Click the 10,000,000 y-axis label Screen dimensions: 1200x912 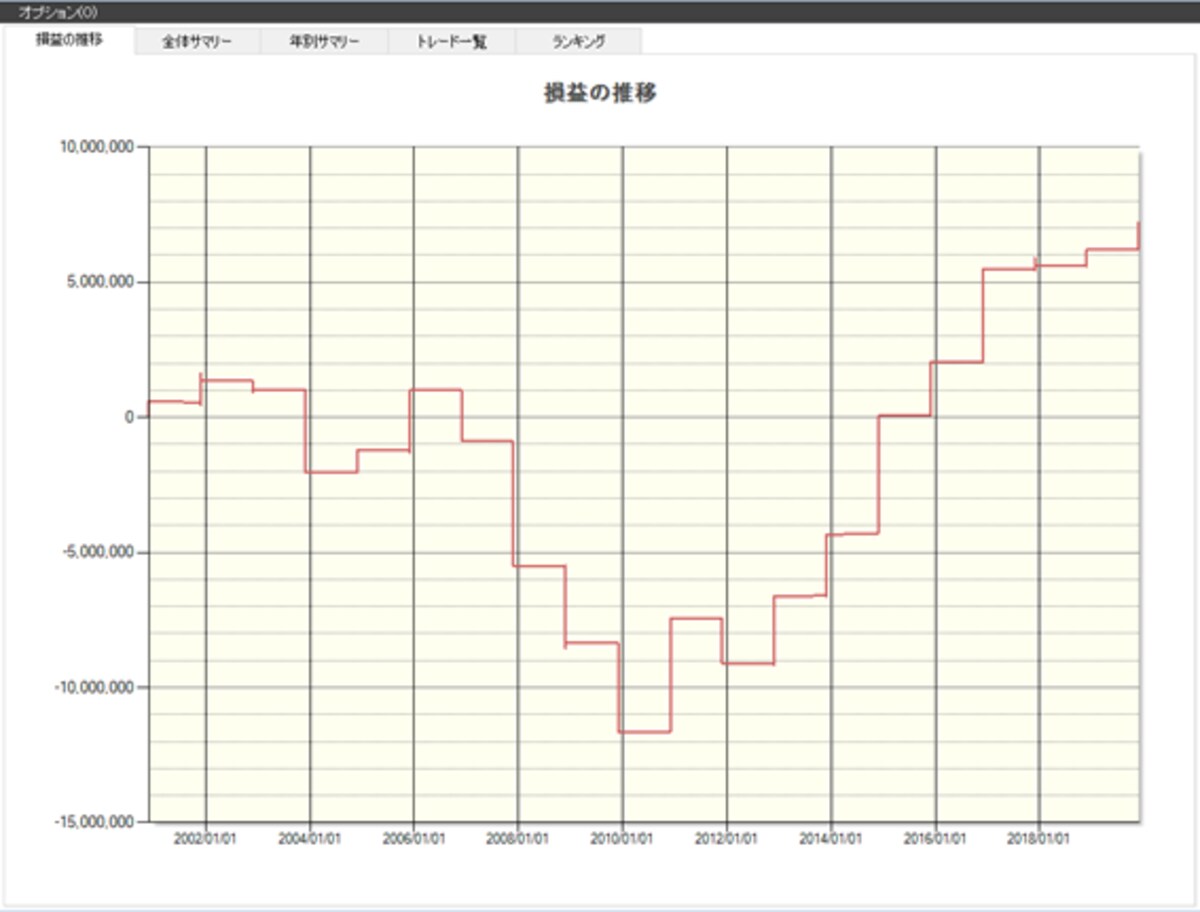[97, 148]
